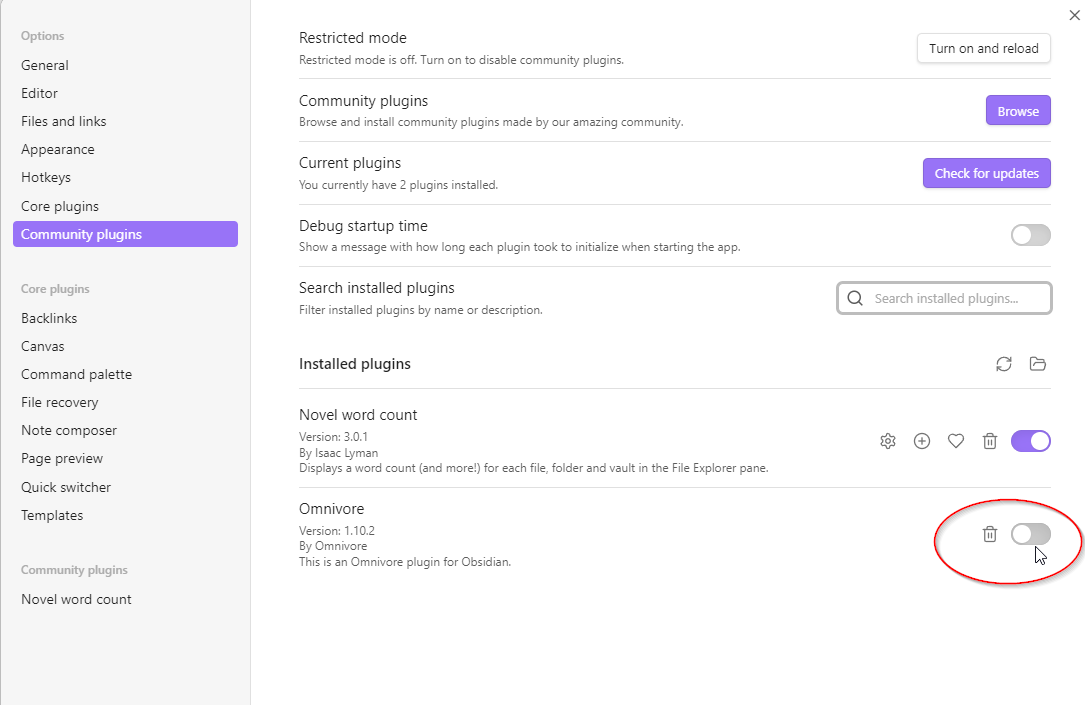Open the Appearance settings tab
1085x705 pixels.
click(x=58, y=149)
